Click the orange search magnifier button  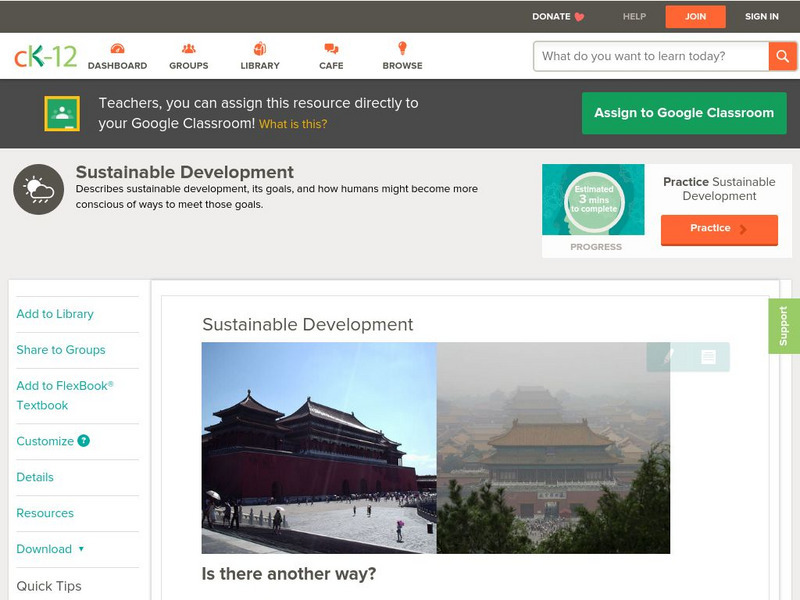782,56
